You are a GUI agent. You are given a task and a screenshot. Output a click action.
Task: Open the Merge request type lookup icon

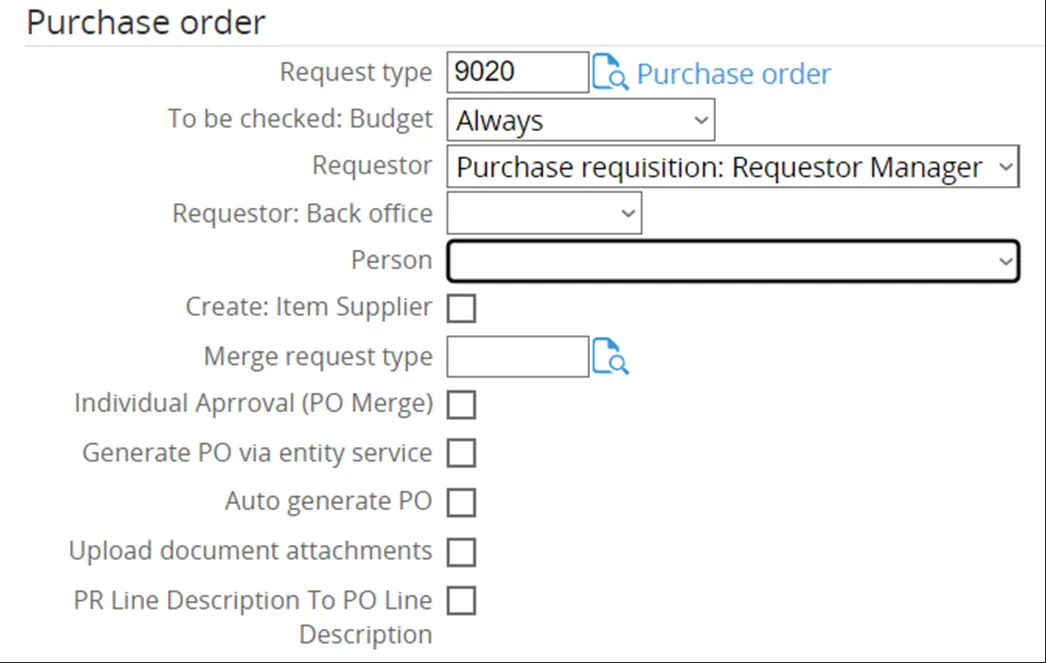[x=613, y=356]
